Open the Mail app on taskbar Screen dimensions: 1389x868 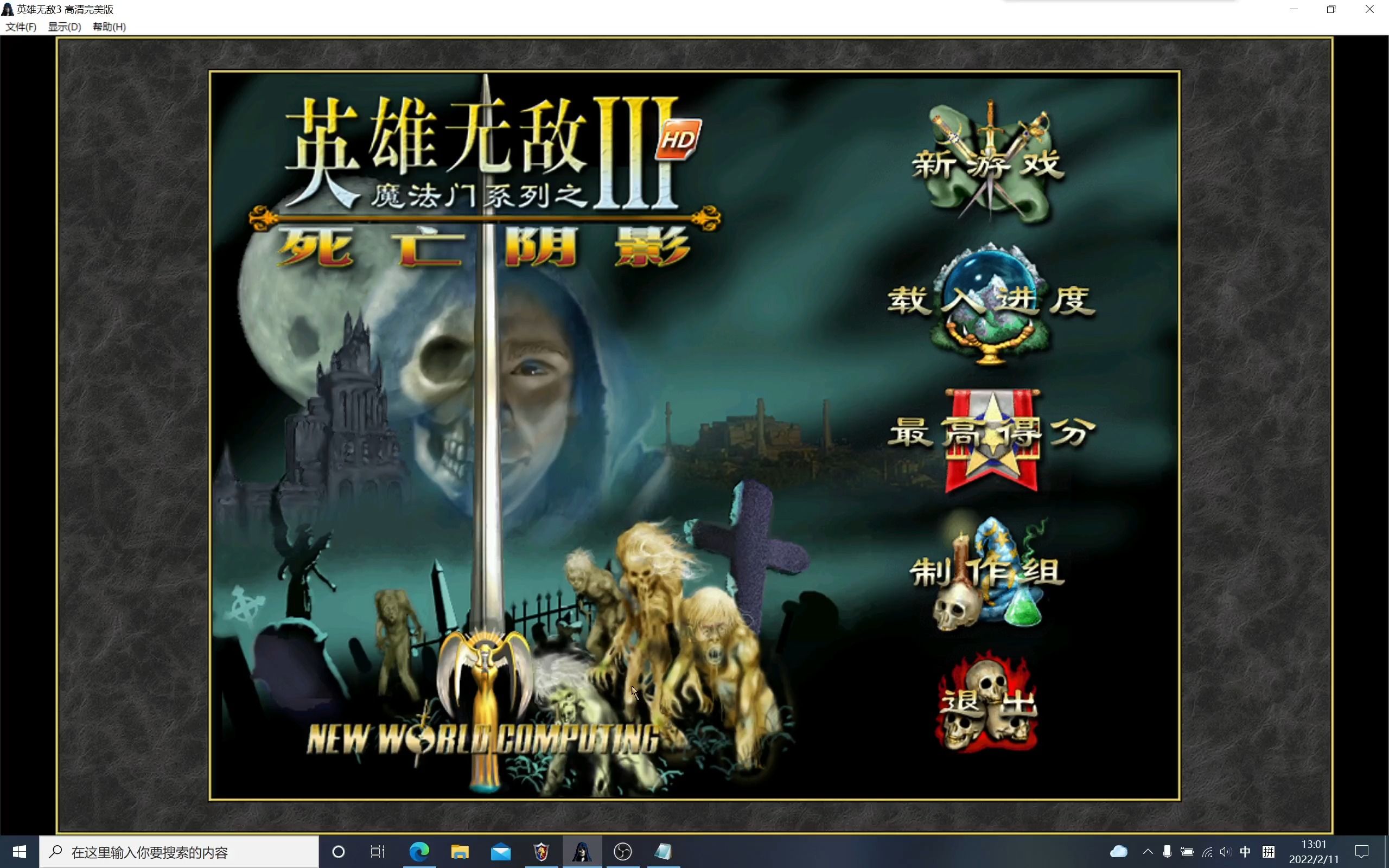coord(500,852)
